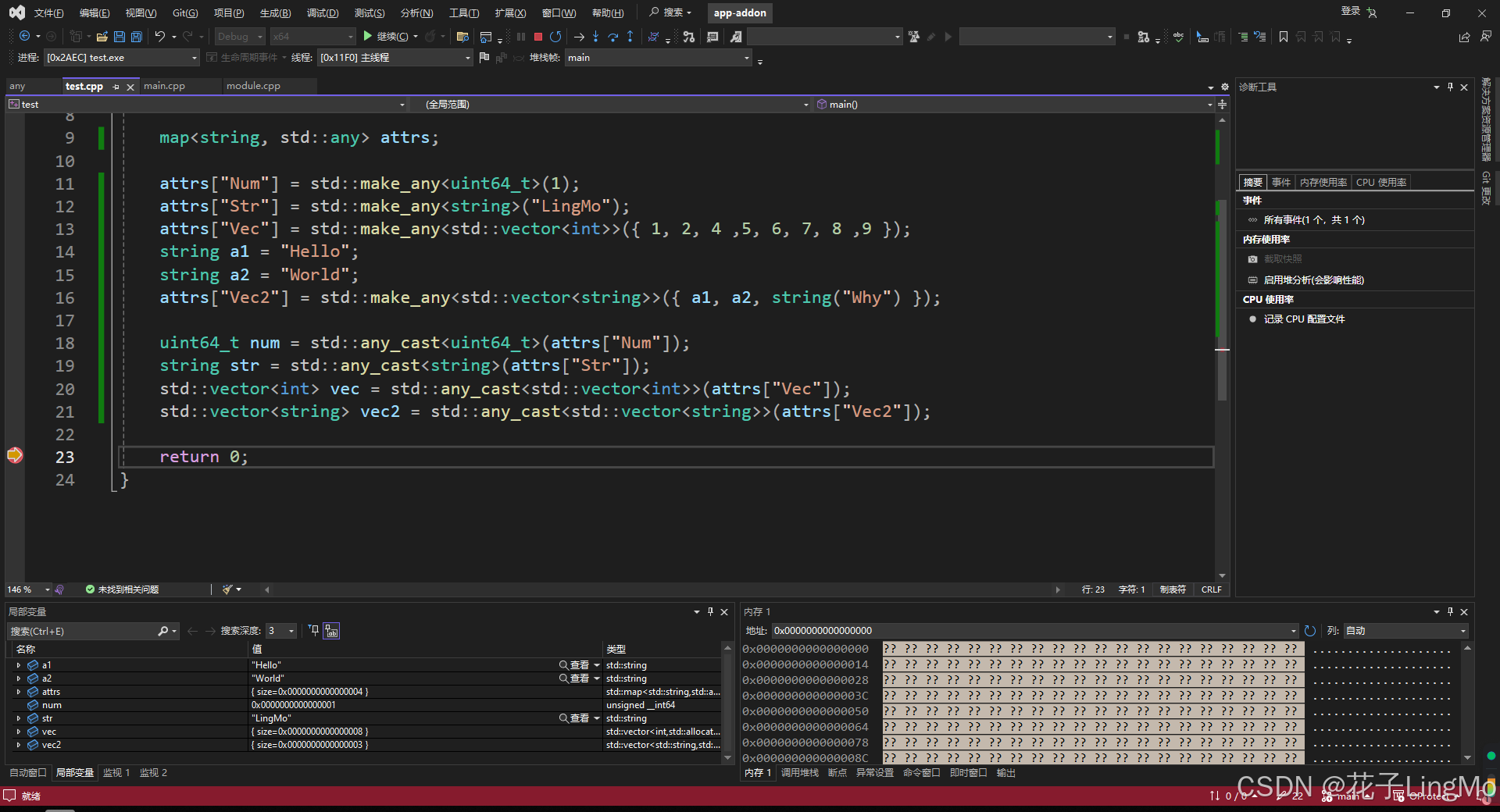Viewport: 1500px width, 812px height.
Task: Click the editor horizontal scrollbar track
Action: (x=662, y=589)
